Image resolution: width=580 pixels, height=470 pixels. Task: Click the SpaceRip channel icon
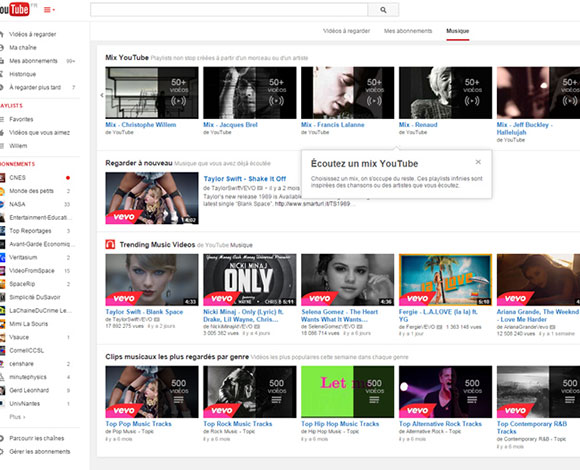pos(2,284)
